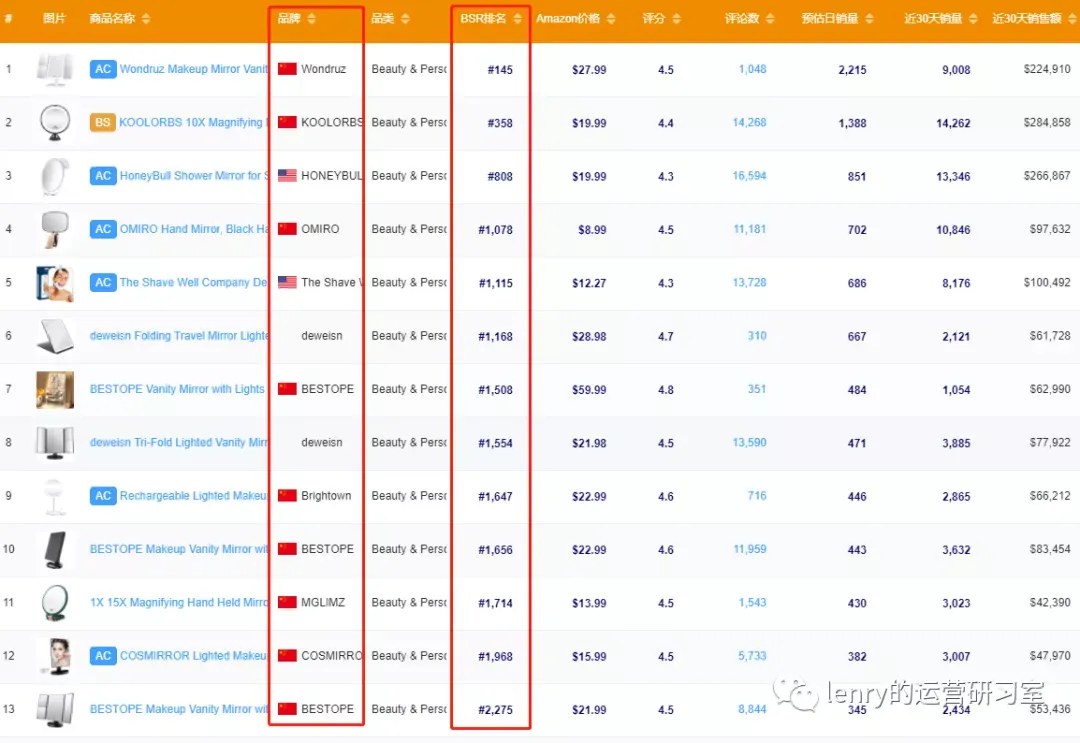1080x743 pixels.
Task: Click BSR rank #145
Action: pos(500,70)
